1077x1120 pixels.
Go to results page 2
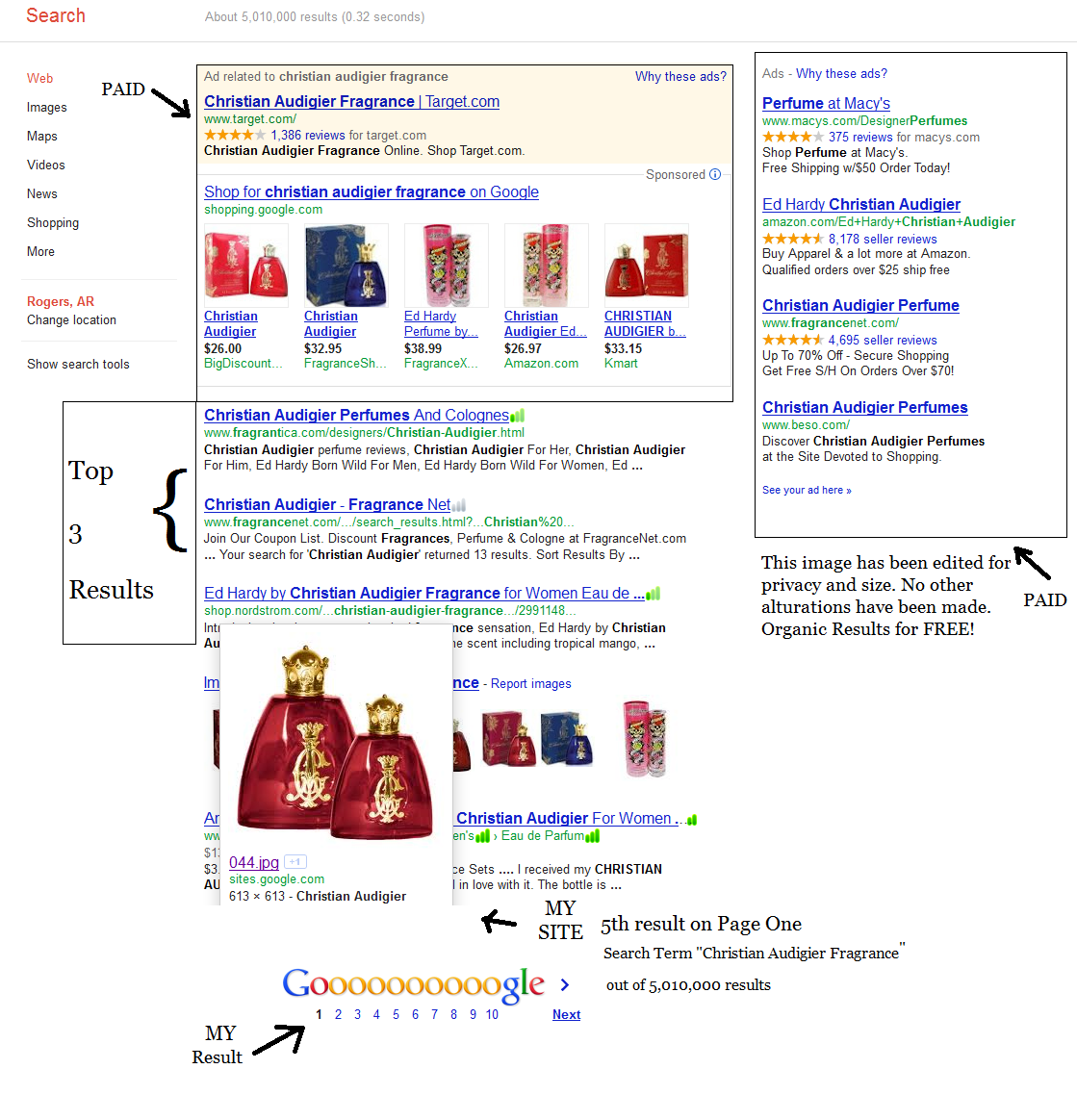[338, 1014]
